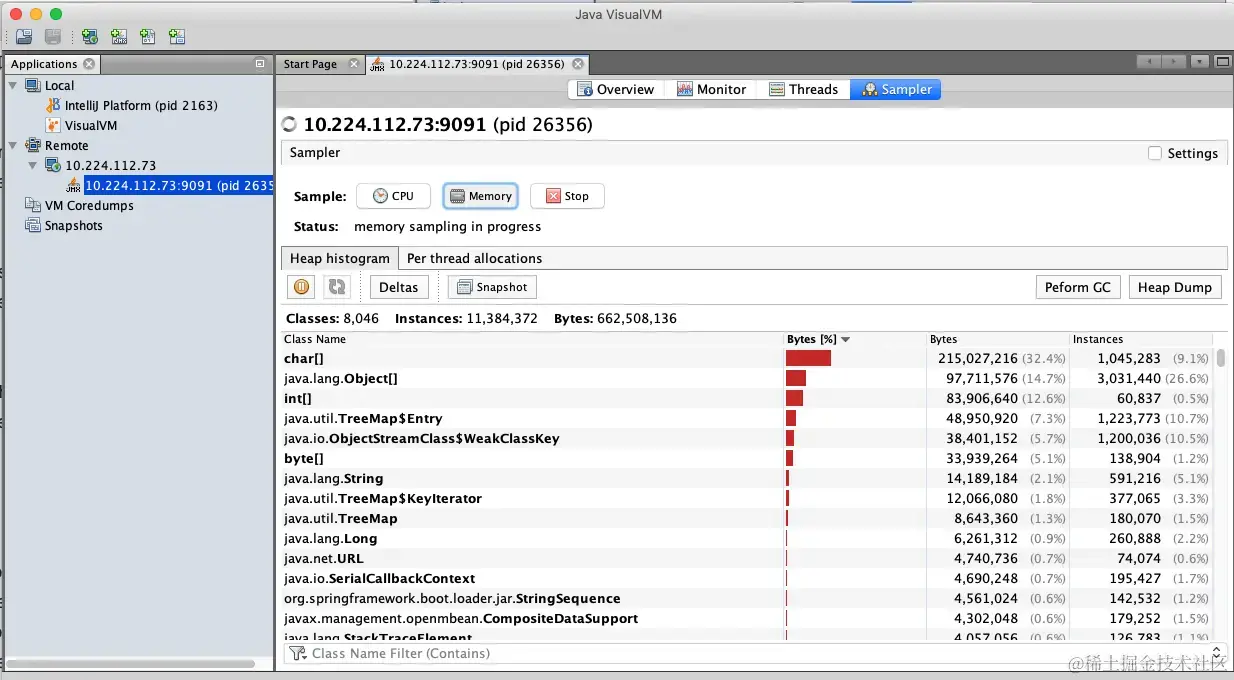Click the Applications panel's horizontal scrollbar
This screenshot has width=1234, height=680.
pyautogui.click(x=130, y=663)
